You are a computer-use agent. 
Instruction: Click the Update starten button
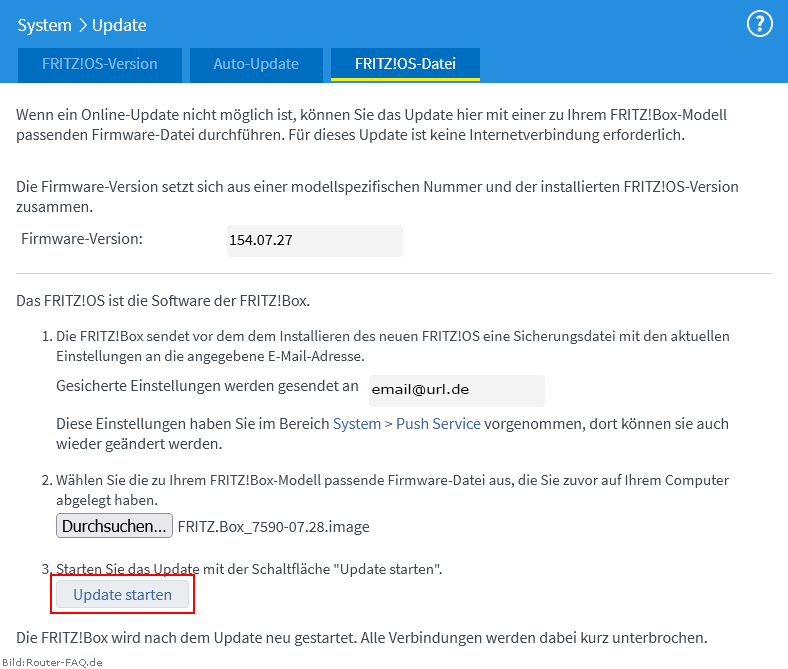(x=122, y=594)
